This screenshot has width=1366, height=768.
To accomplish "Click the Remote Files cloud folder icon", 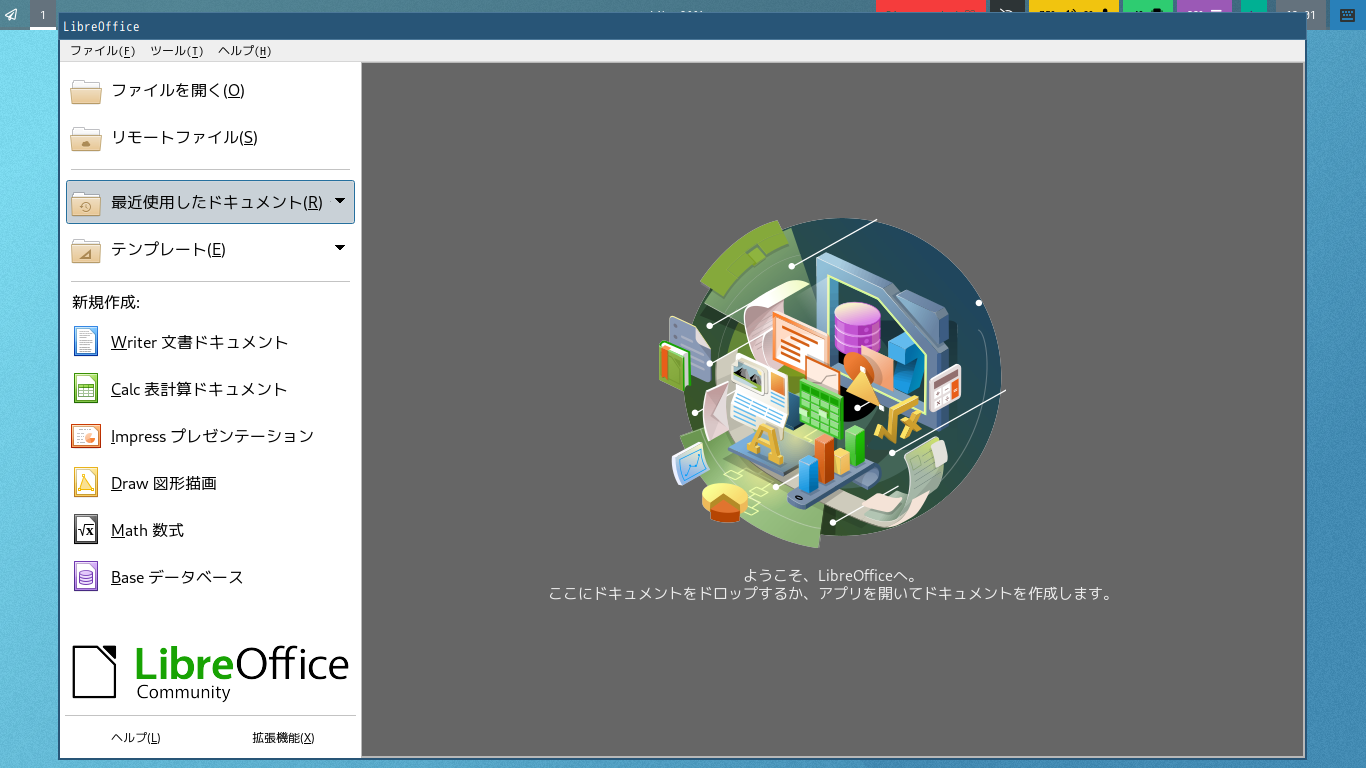I will [86, 138].
